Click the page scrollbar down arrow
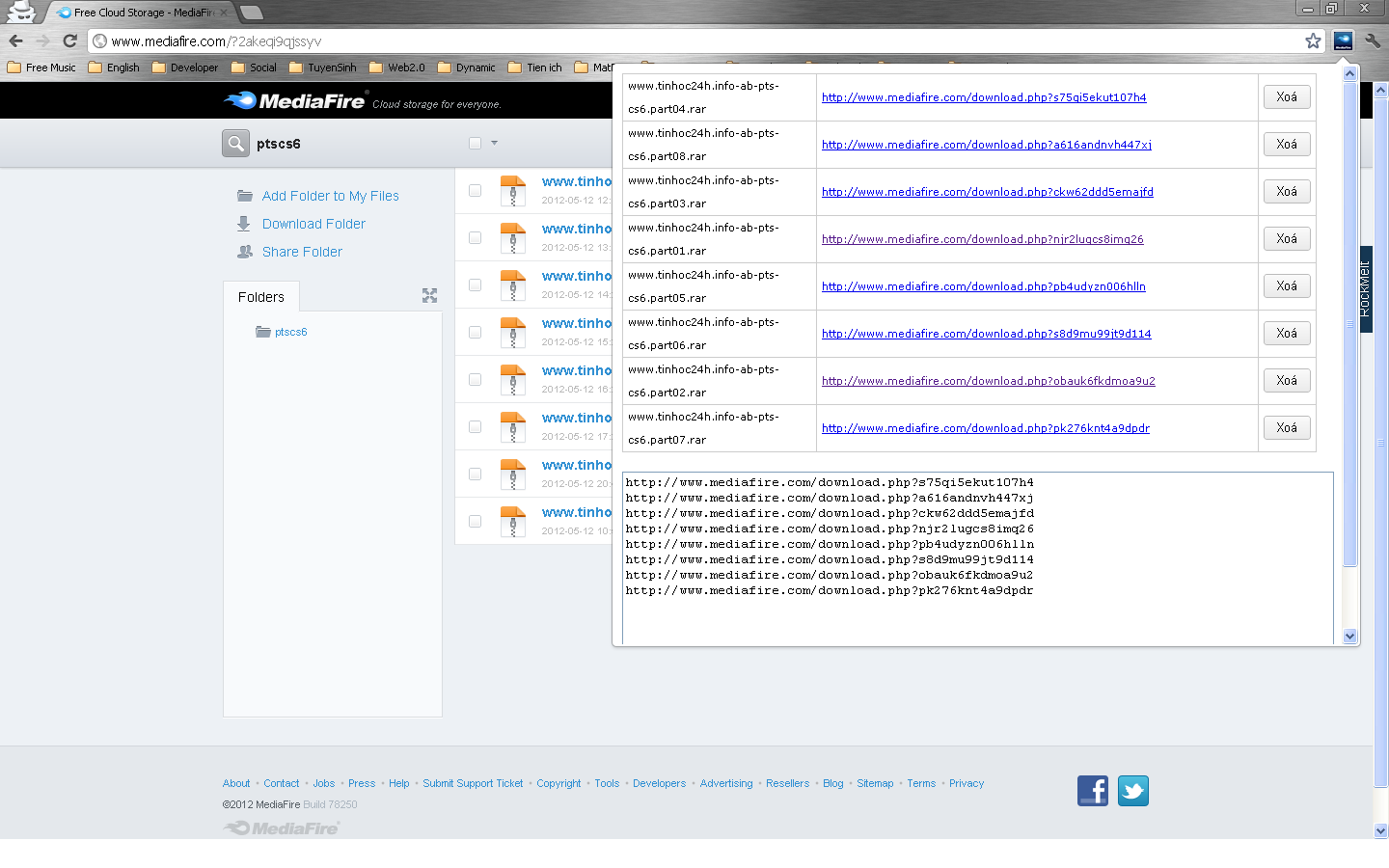The height and width of the screenshot is (868, 1389). pyautogui.click(x=1380, y=830)
